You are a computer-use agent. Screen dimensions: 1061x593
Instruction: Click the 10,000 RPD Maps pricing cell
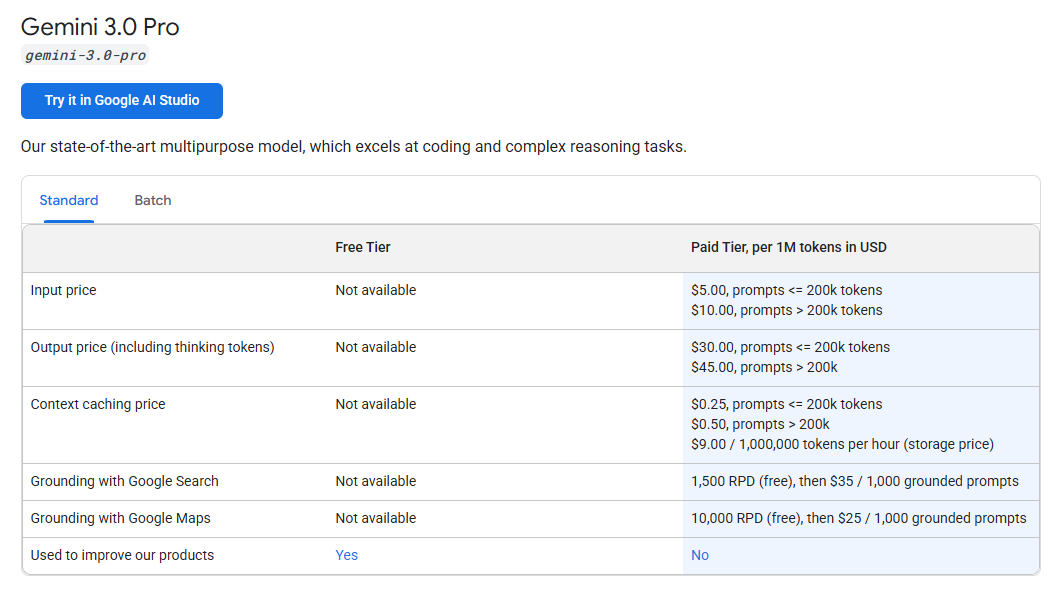tap(858, 518)
